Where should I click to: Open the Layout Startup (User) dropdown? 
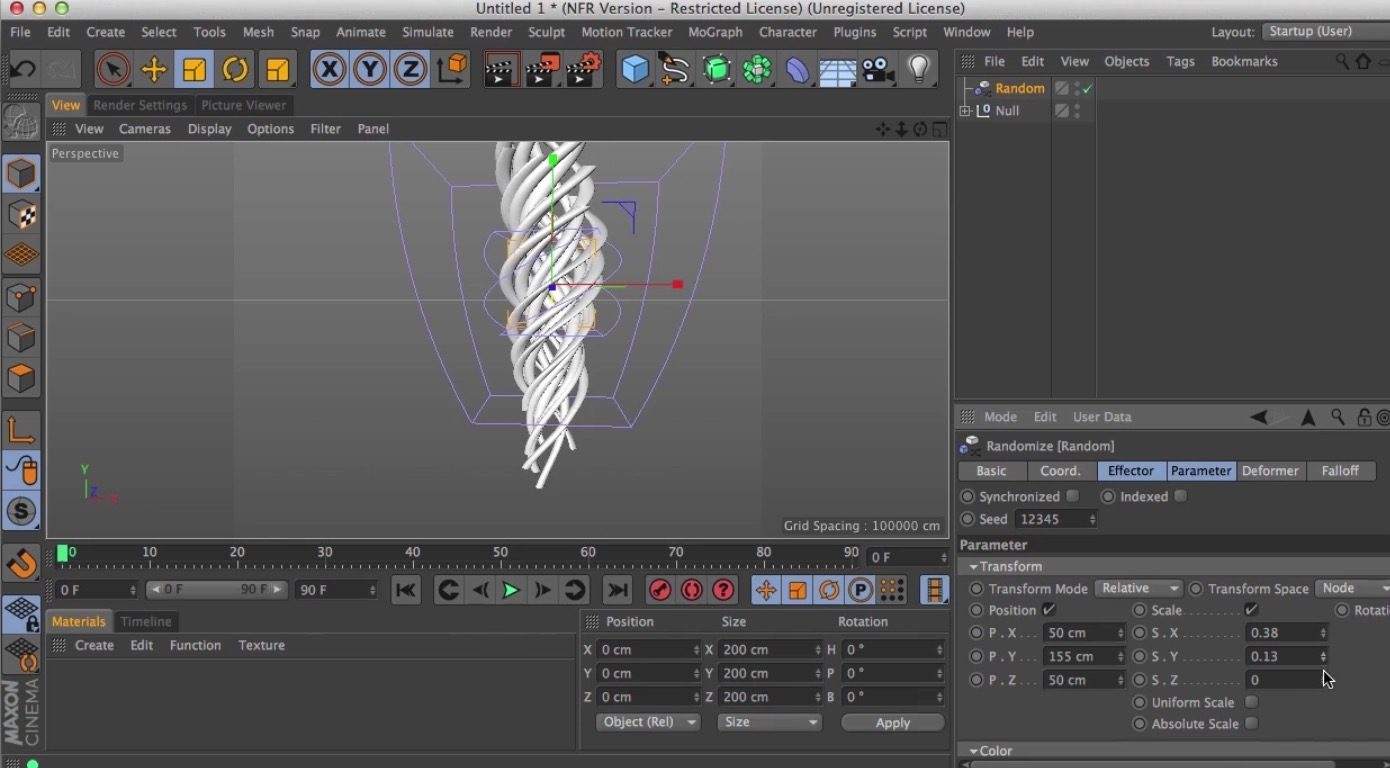(1324, 31)
